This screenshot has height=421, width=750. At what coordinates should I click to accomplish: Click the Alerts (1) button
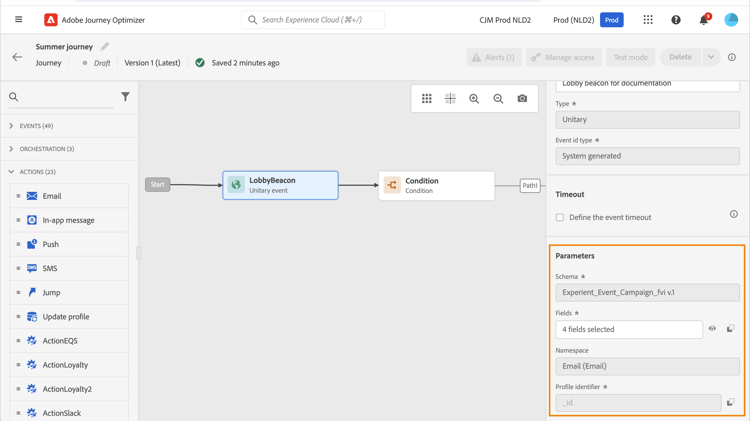tap(494, 57)
